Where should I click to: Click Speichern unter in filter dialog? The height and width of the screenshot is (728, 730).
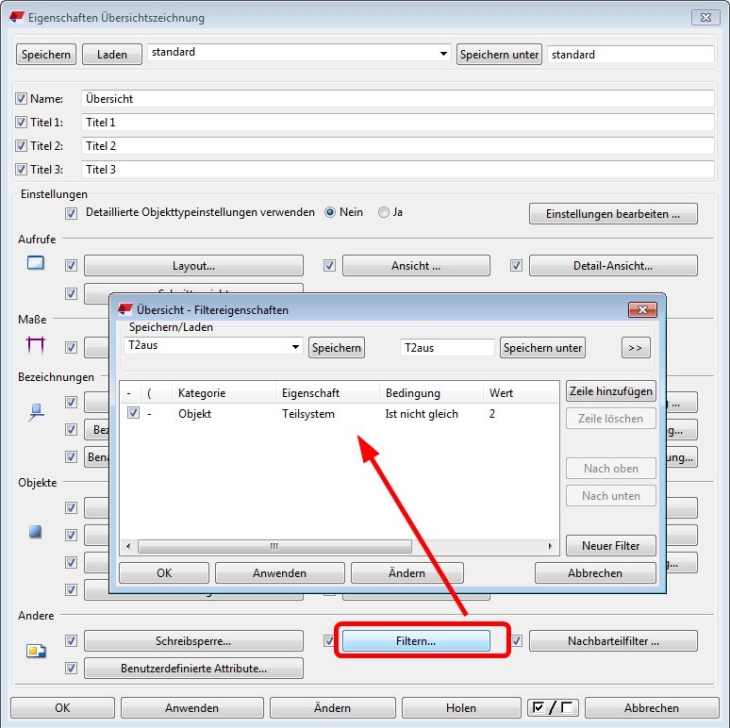pyautogui.click(x=542, y=348)
